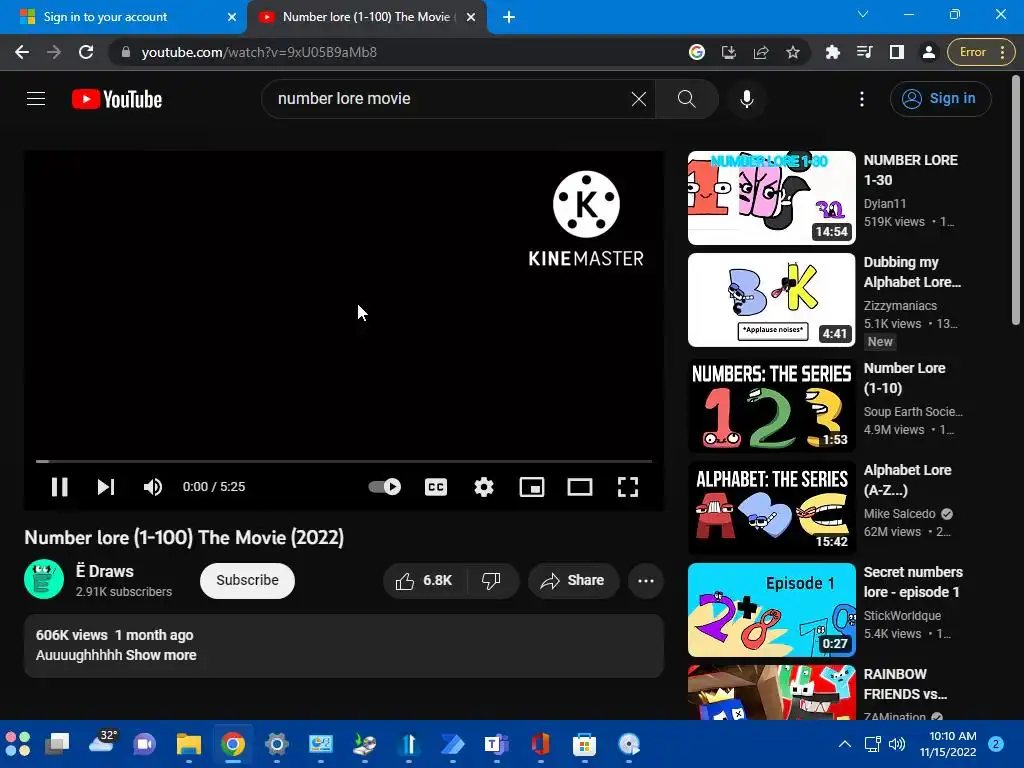Show hidden tray icons chevron
Image resolution: width=1024 pixels, height=768 pixels.
click(844, 744)
